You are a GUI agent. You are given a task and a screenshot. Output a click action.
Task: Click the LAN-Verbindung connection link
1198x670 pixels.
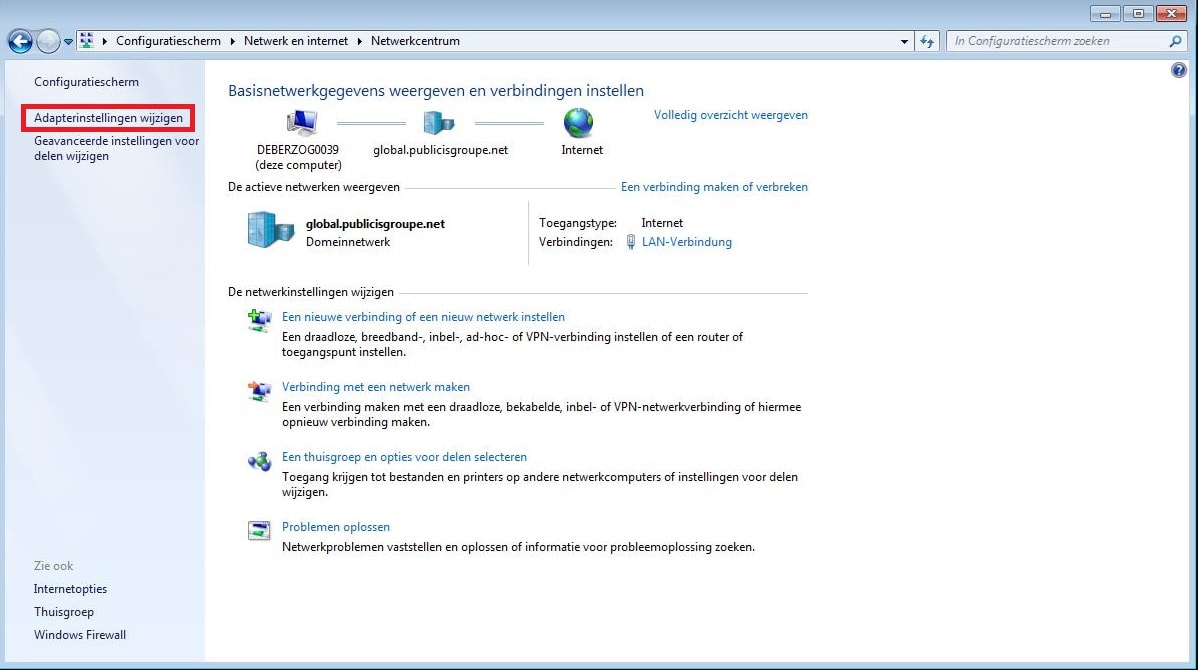pyautogui.click(x=686, y=242)
